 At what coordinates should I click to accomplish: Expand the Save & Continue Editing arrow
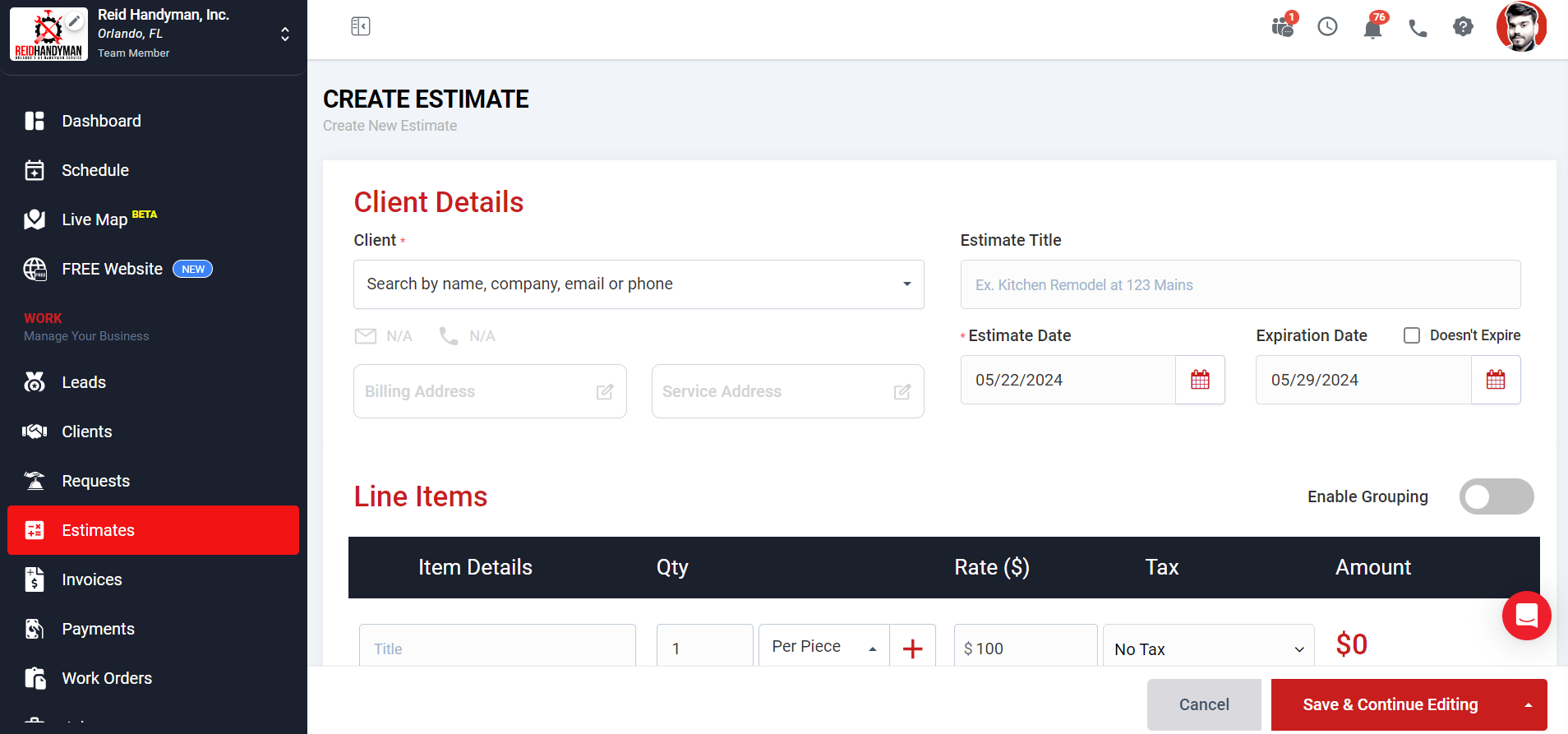click(x=1529, y=705)
